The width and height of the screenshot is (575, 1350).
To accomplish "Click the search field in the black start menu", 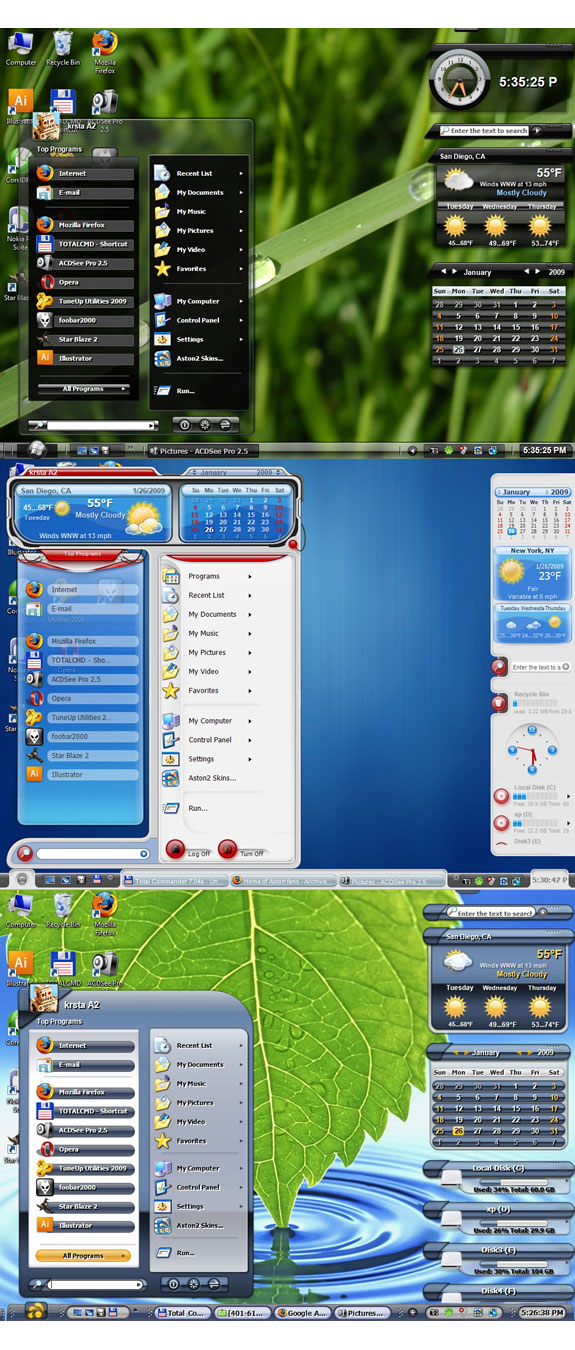I will coord(102,425).
